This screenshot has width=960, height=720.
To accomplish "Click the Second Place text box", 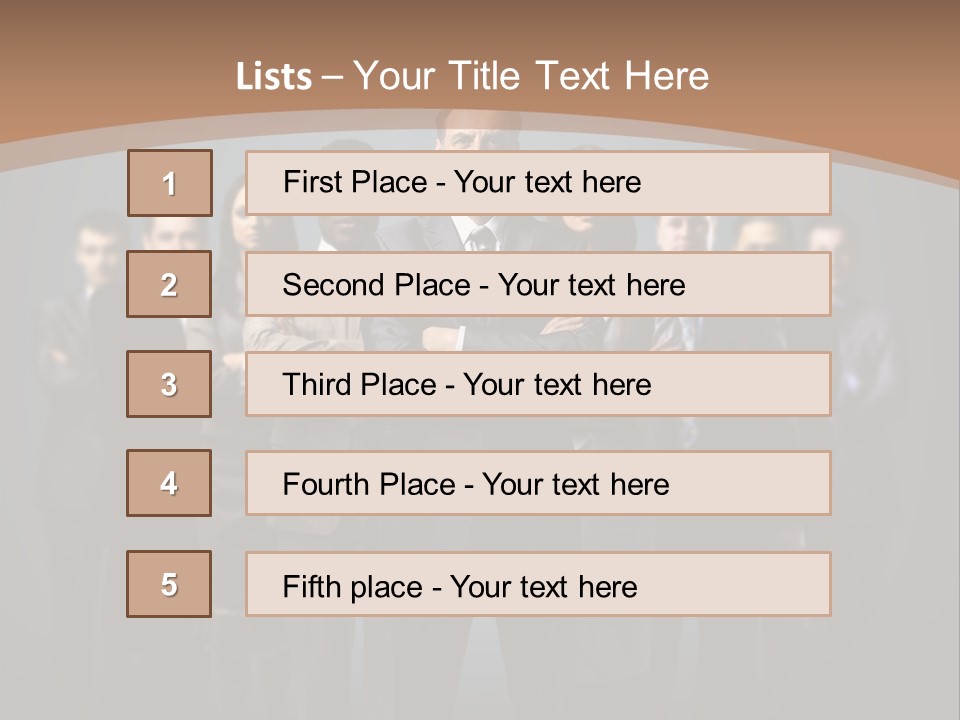I will point(538,284).
